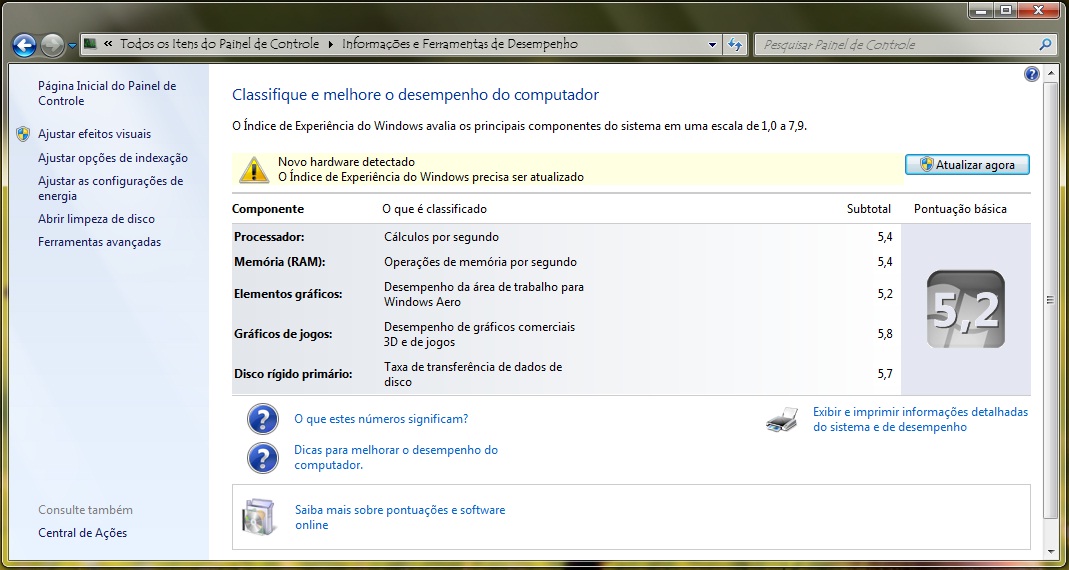This screenshot has width=1069, height=570.
Task: Click the Processador row label
Action: (269, 237)
